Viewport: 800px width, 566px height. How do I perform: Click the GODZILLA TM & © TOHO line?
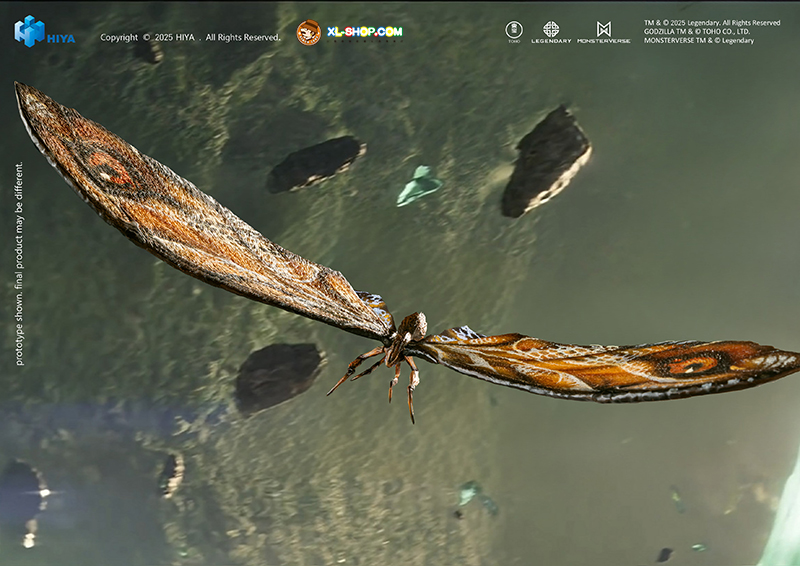698,31
